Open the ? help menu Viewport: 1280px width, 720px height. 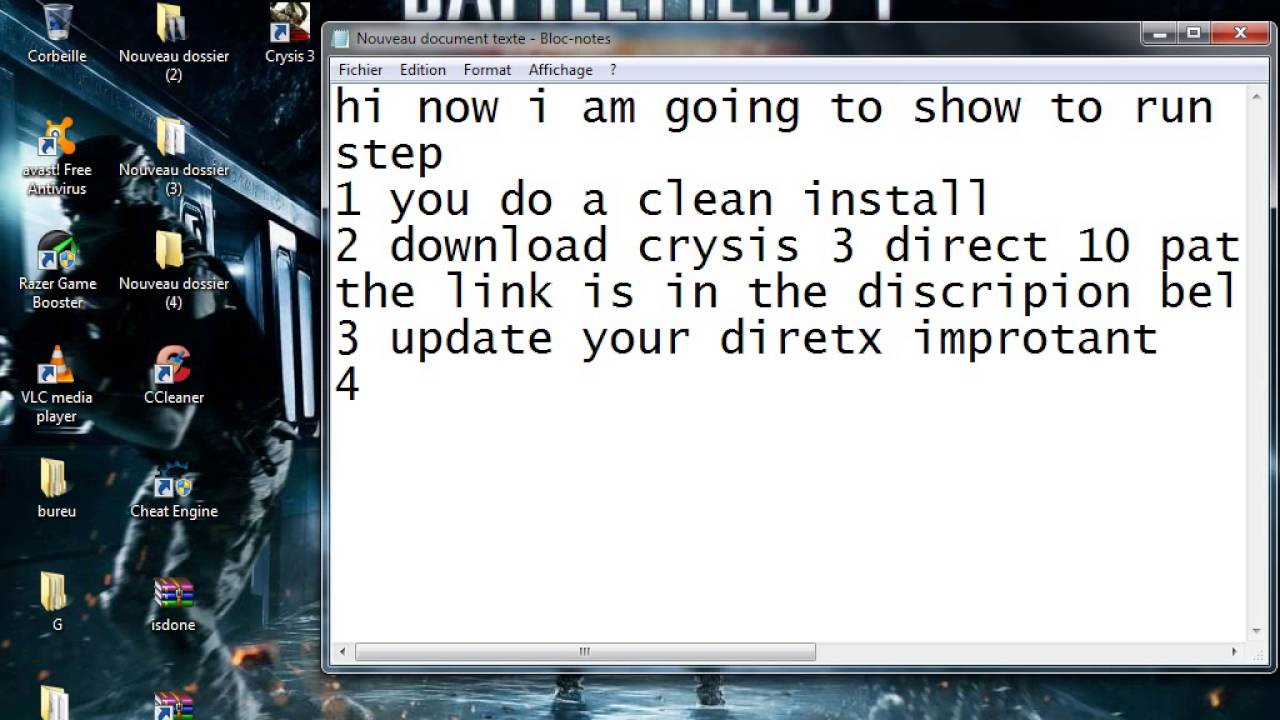click(x=613, y=70)
